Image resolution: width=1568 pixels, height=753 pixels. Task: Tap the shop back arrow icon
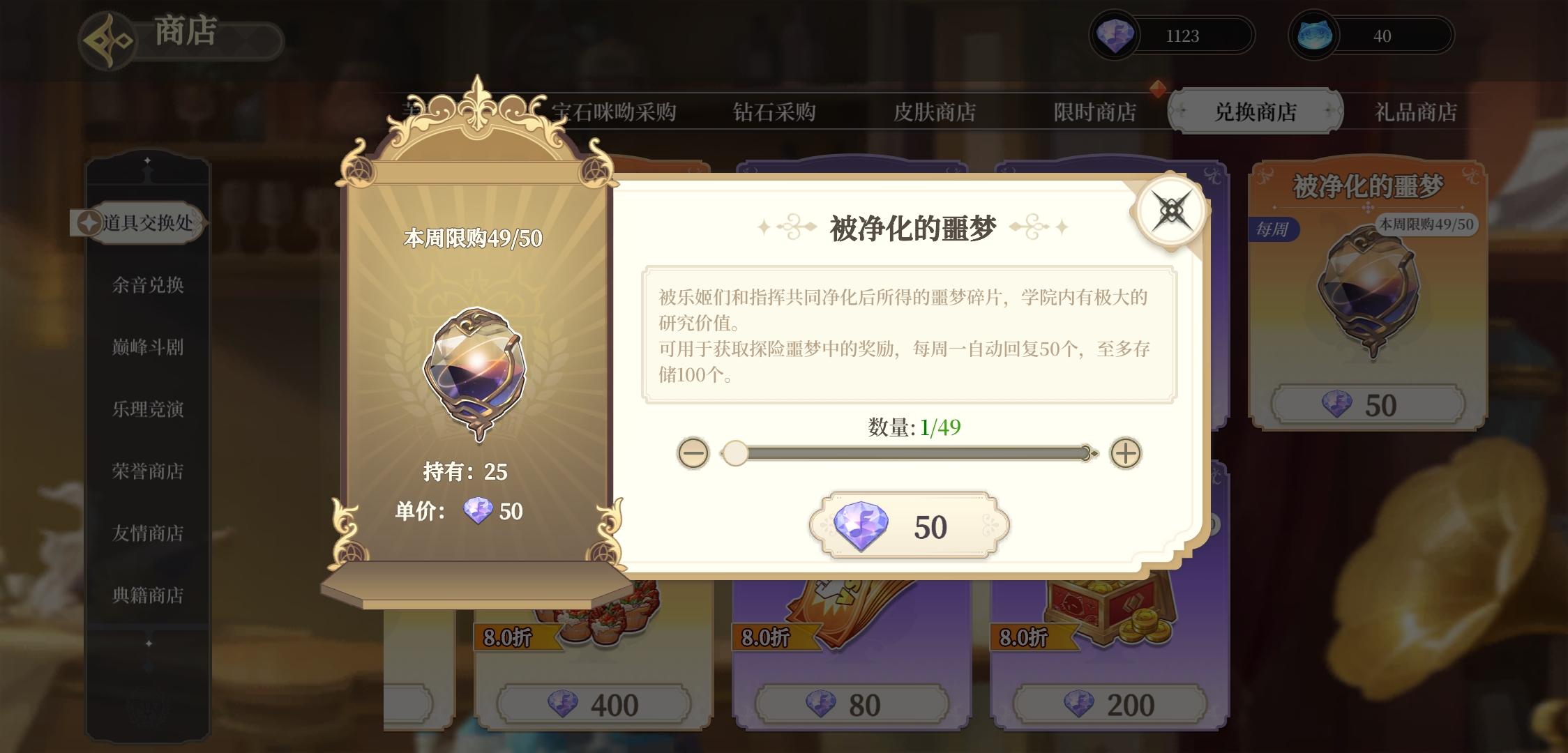coord(108,40)
